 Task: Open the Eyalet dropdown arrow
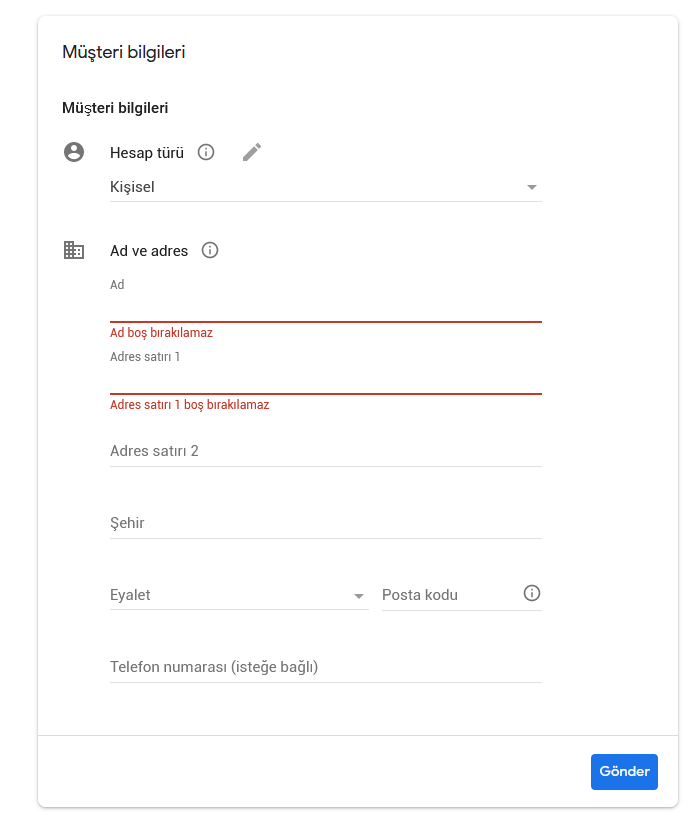click(359, 596)
